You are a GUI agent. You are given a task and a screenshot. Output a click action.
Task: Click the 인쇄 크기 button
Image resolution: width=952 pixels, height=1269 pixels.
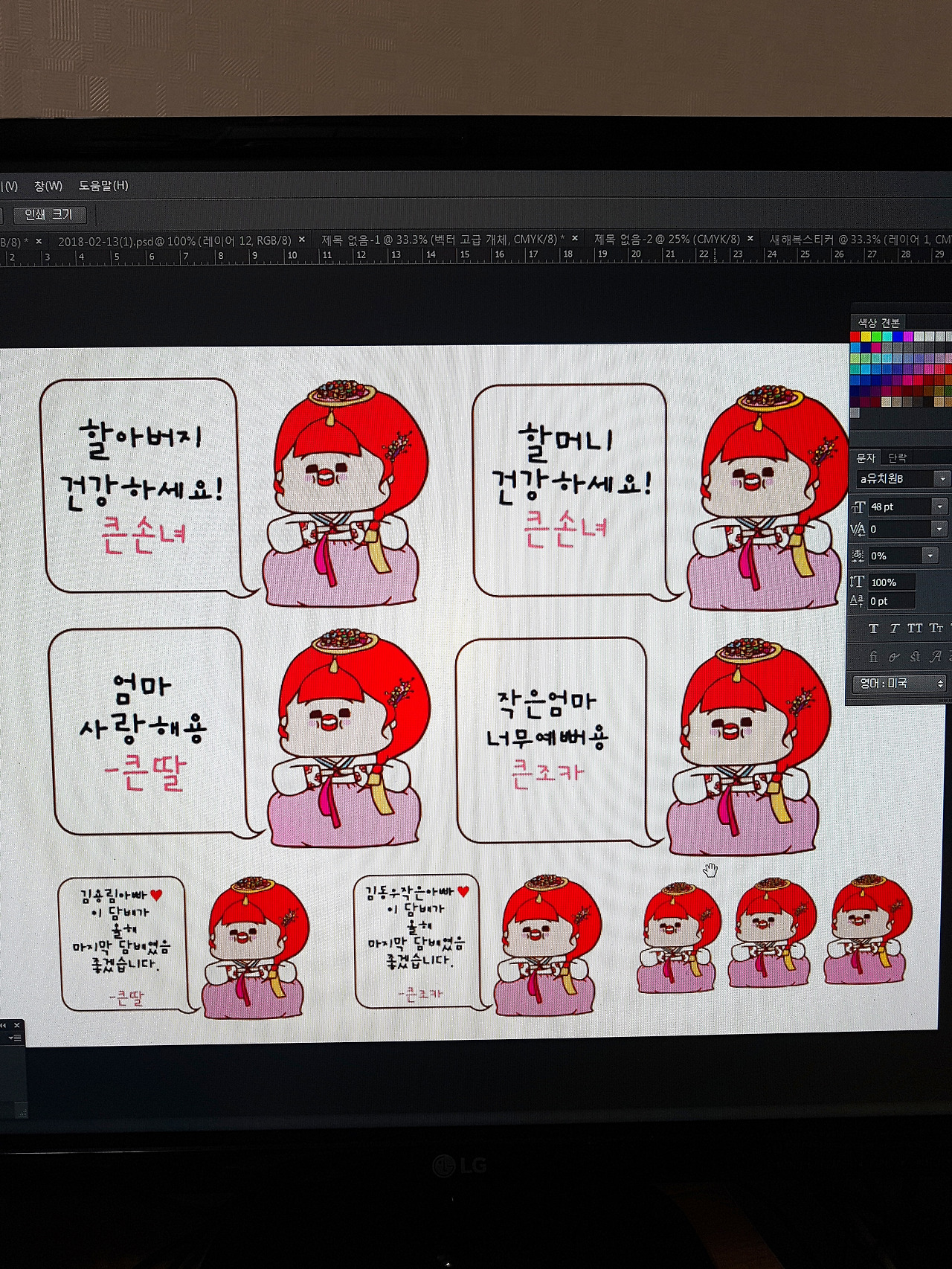[x=49, y=215]
